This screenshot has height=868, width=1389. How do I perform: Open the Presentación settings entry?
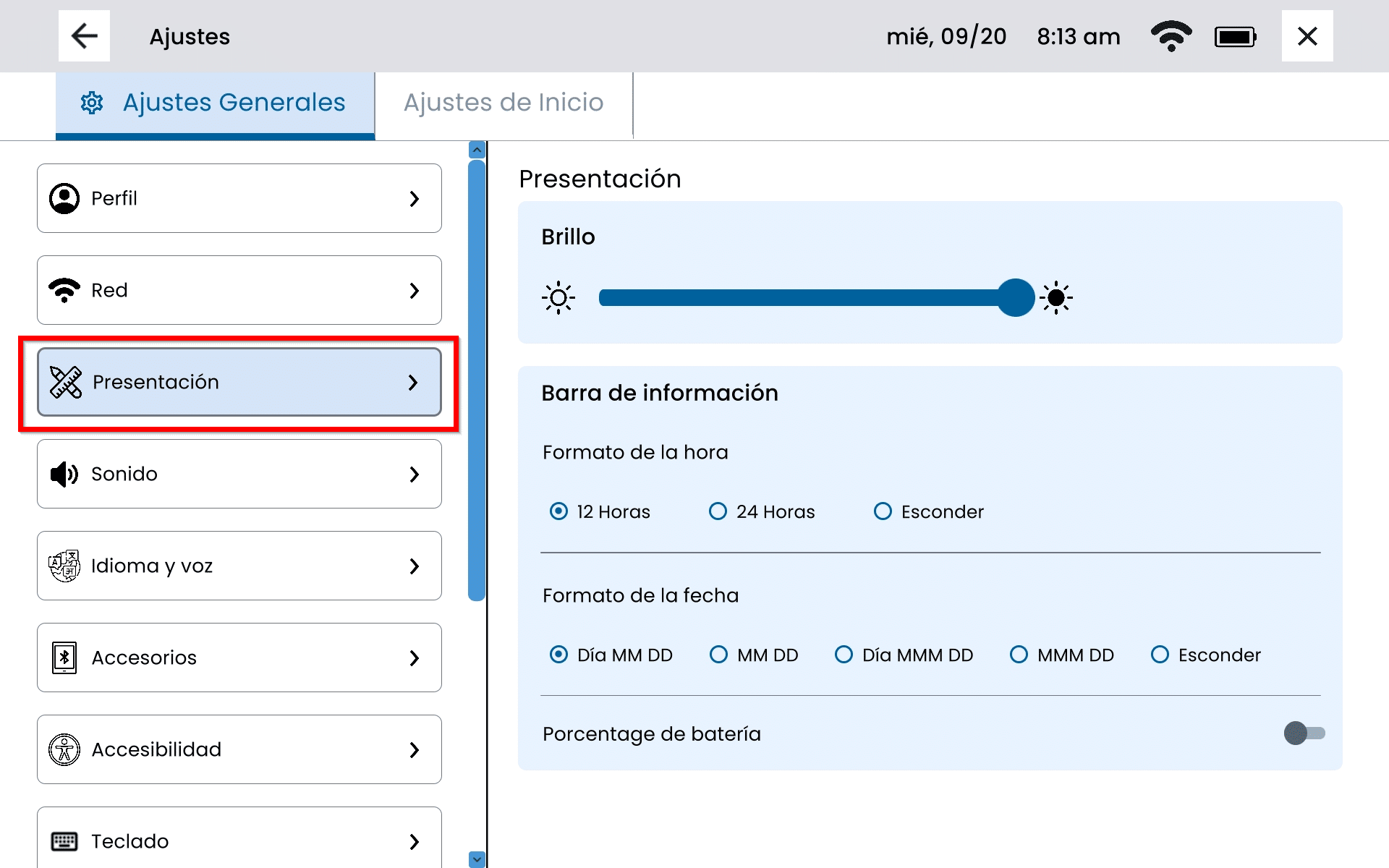pos(239,382)
